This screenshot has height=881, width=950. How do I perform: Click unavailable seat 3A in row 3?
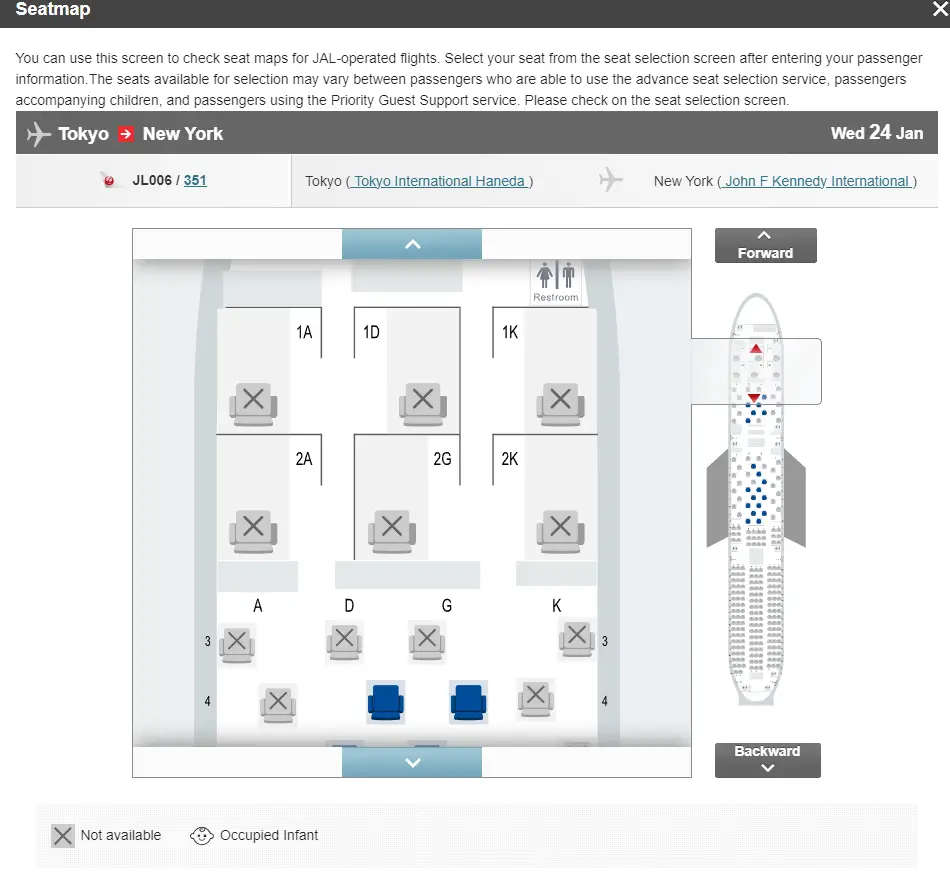click(x=237, y=642)
